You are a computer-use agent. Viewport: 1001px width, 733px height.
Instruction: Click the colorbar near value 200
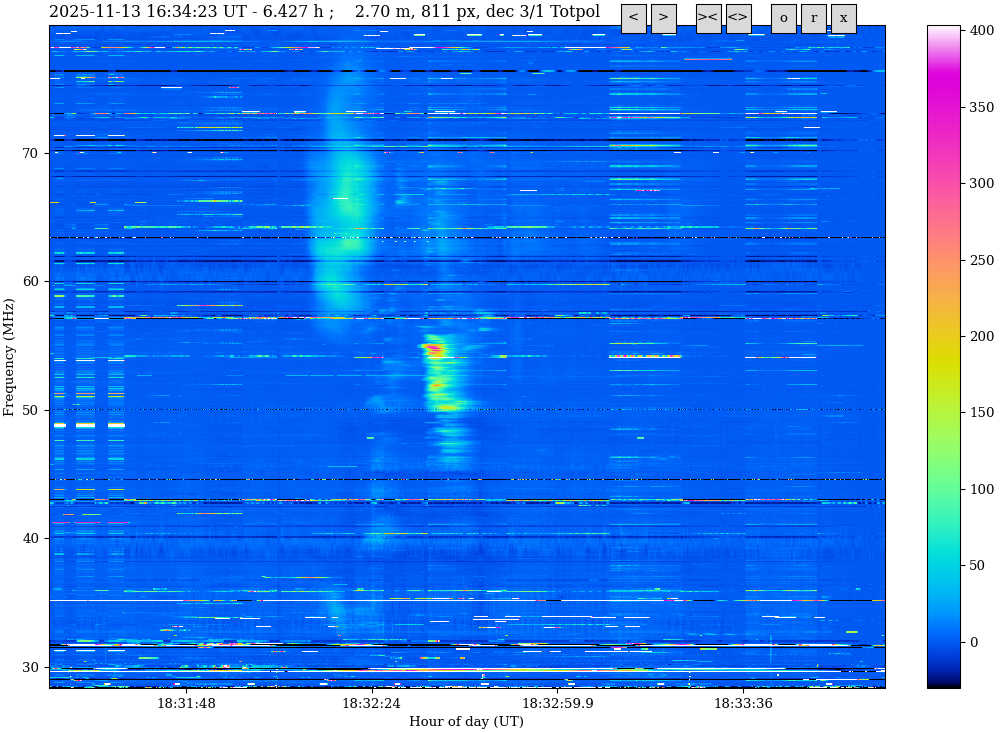coord(943,336)
